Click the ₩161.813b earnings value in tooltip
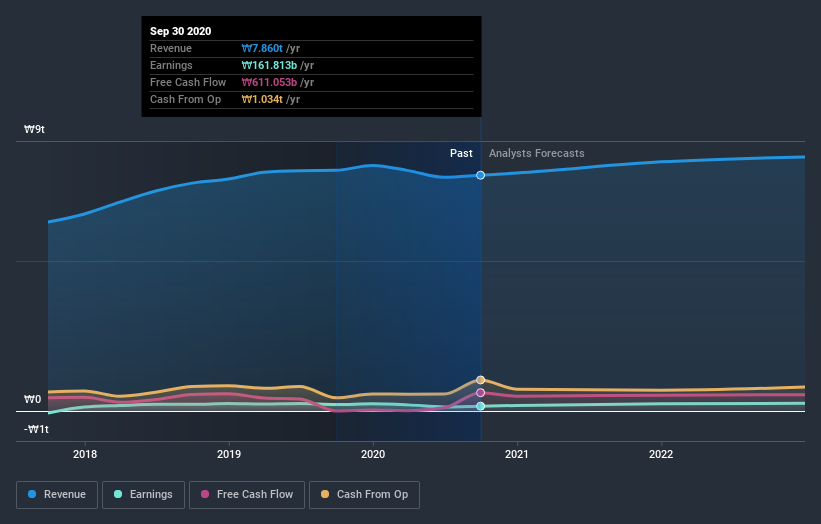The width and height of the screenshot is (821, 524). tap(270, 65)
